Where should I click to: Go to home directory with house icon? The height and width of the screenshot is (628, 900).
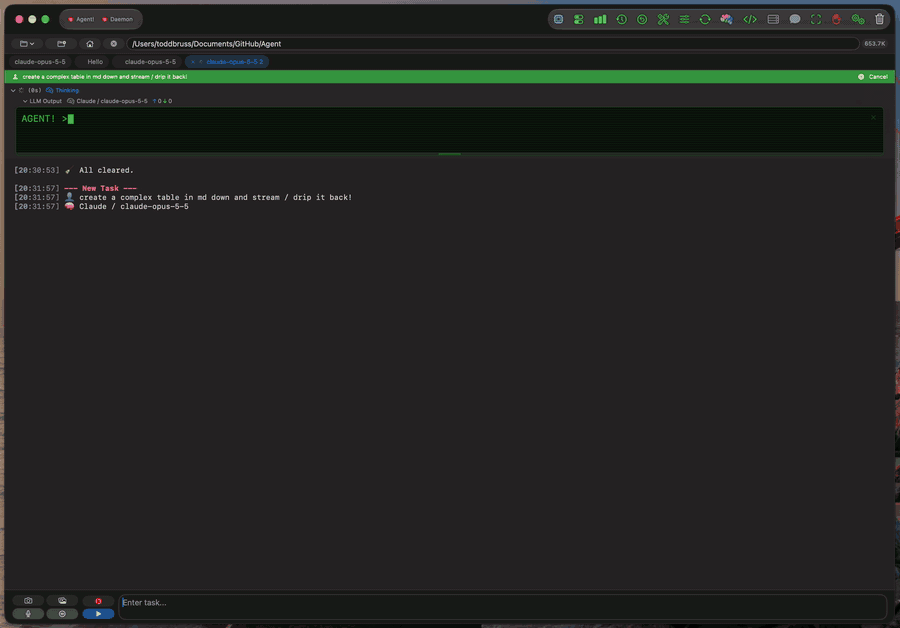(90, 44)
